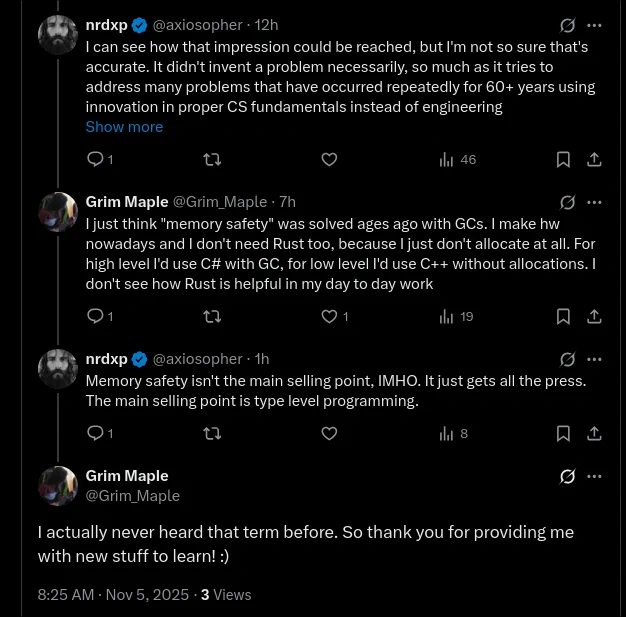Repost nrdxp's 1h-old tweet
The width and height of the screenshot is (626, 617).
point(212,433)
